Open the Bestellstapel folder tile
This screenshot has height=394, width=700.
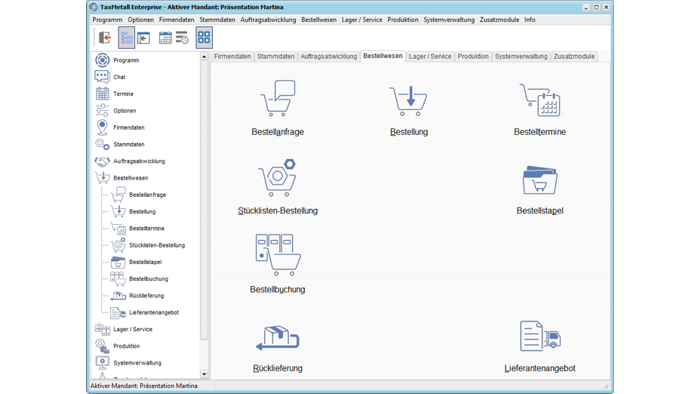[x=540, y=190]
